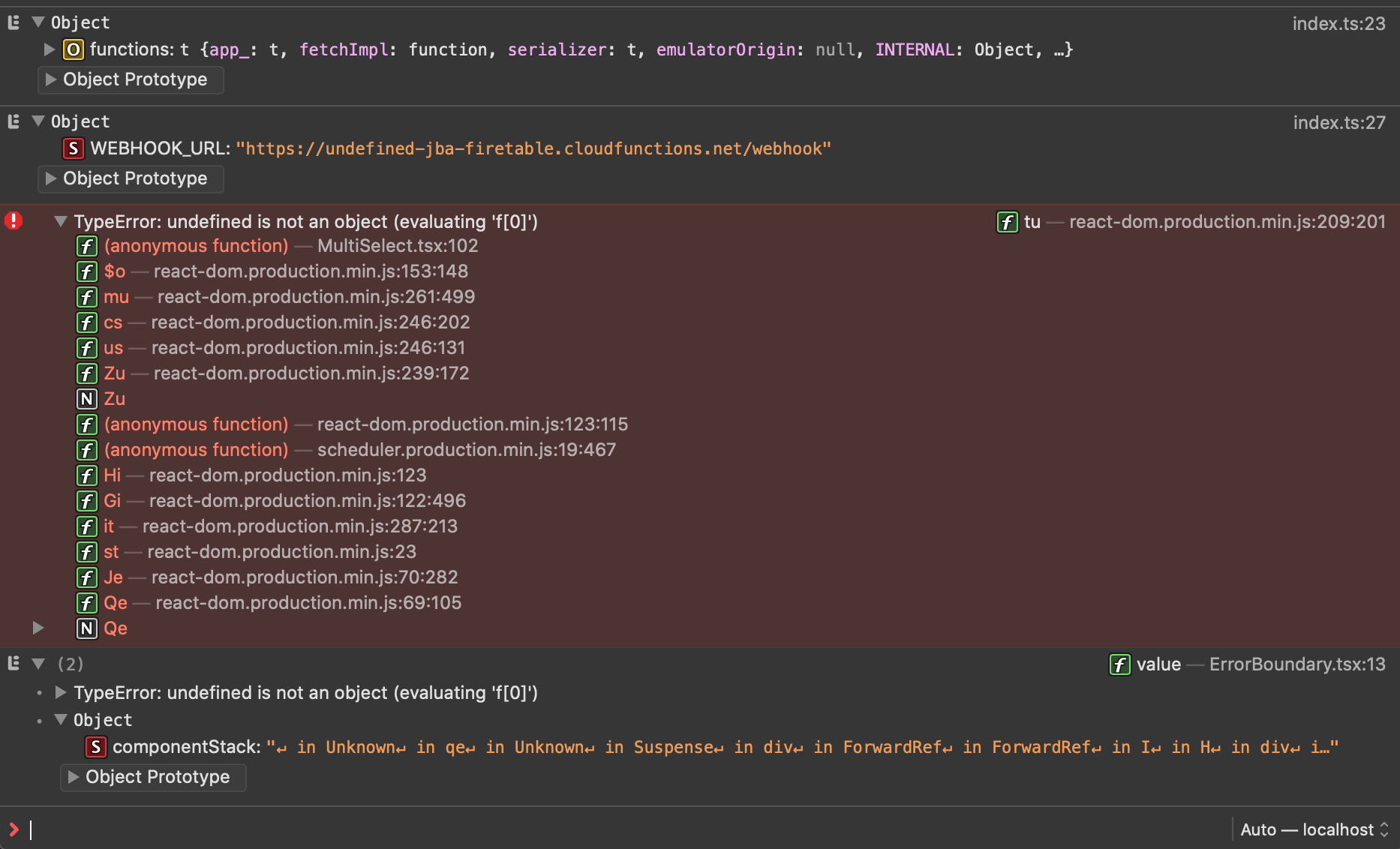This screenshot has height=849, width=1400.
Task: Expand the collapsed Qe frame at stack bottom
Action: (38, 628)
